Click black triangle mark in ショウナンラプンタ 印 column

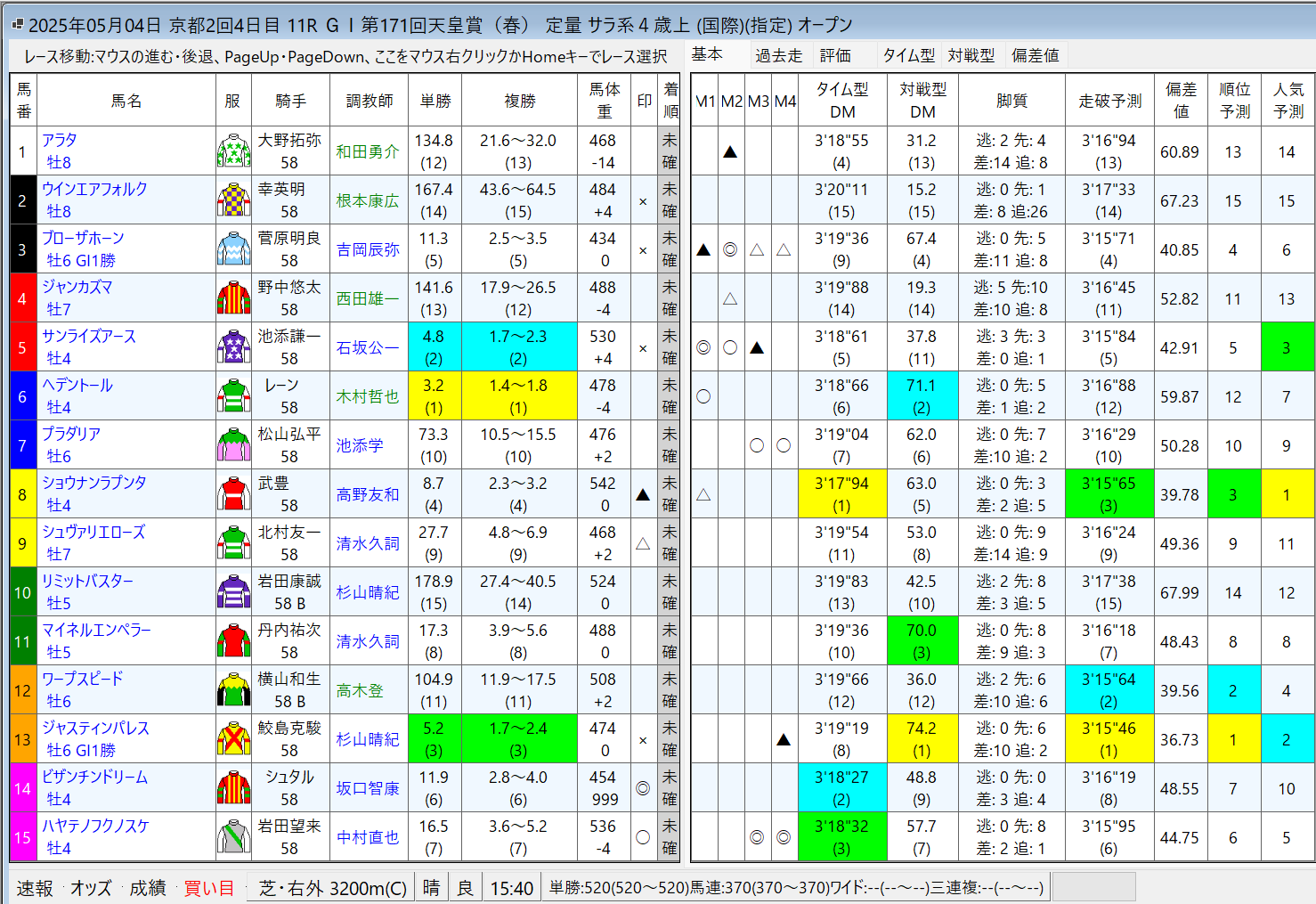pos(643,494)
